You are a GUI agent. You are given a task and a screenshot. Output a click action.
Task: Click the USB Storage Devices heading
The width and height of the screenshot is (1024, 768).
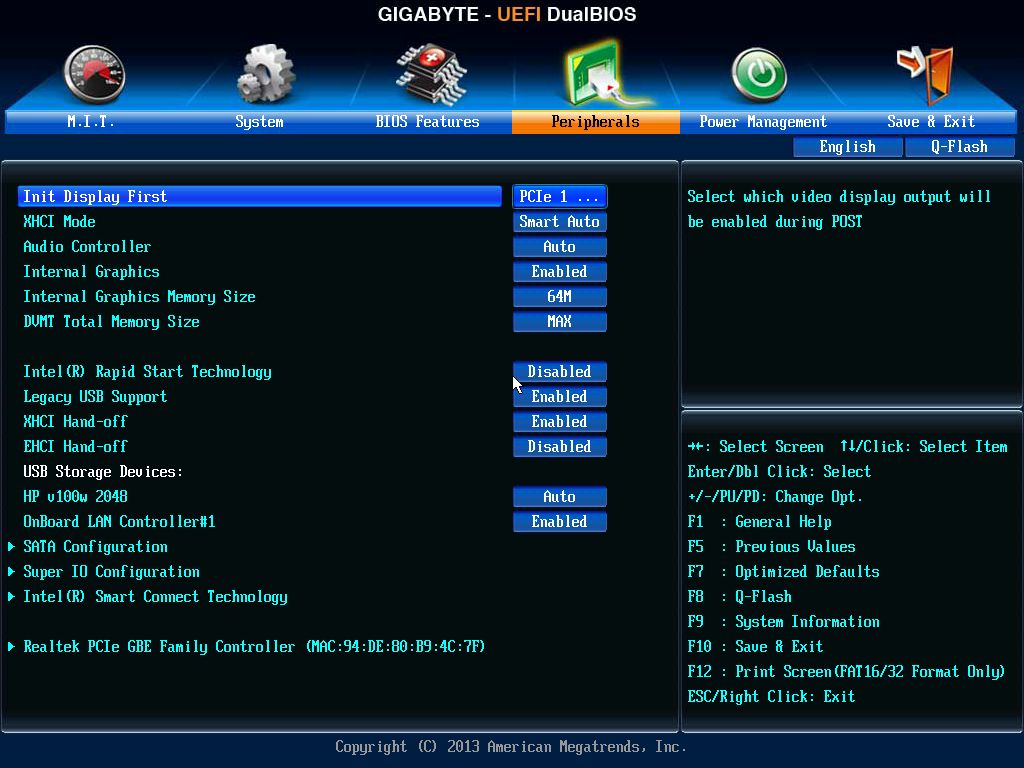103,472
